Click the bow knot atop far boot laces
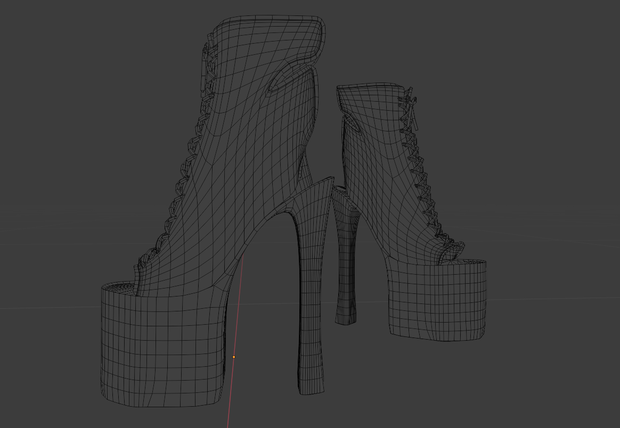 tap(410, 105)
